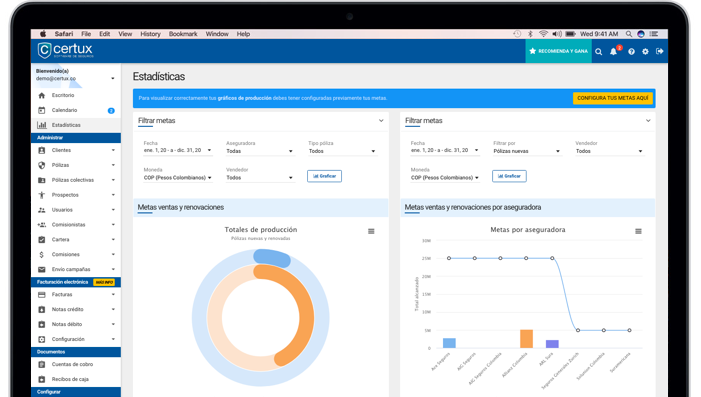Open the left Fecha date range dropdown

(177, 151)
